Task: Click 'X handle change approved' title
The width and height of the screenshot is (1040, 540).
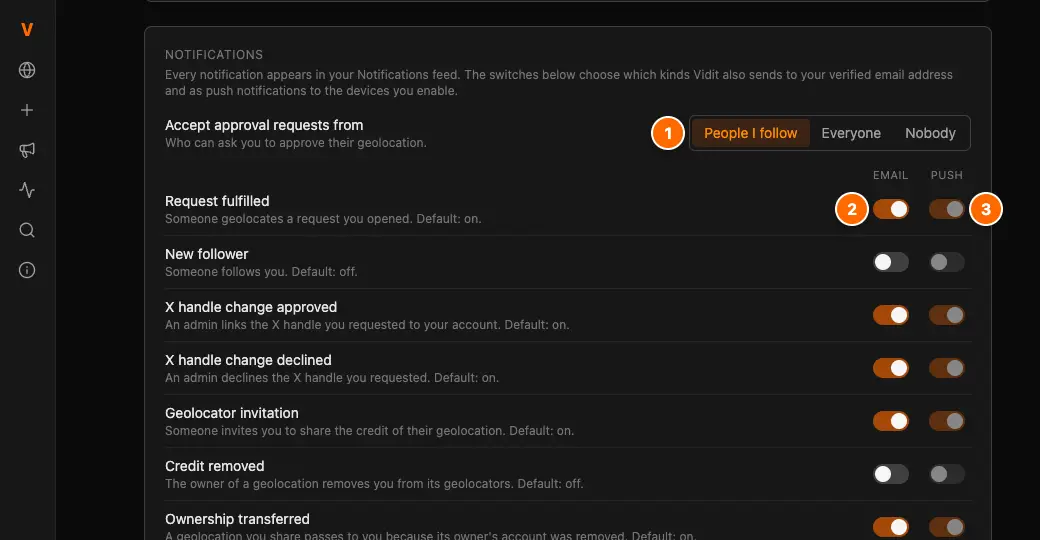Action: click(x=251, y=307)
